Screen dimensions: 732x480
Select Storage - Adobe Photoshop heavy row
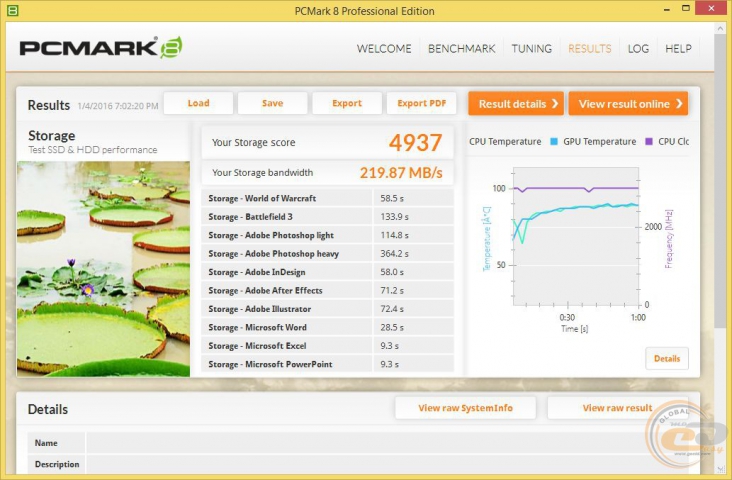327,254
